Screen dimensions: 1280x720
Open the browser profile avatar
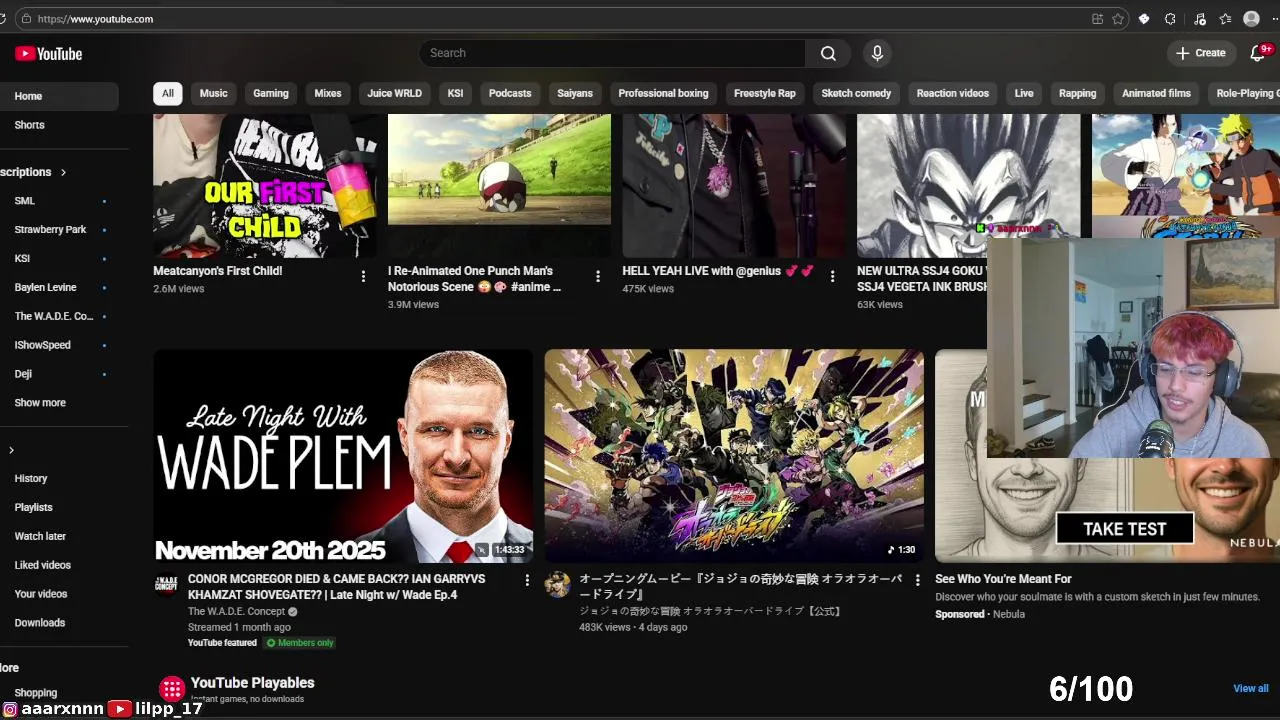point(1251,19)
